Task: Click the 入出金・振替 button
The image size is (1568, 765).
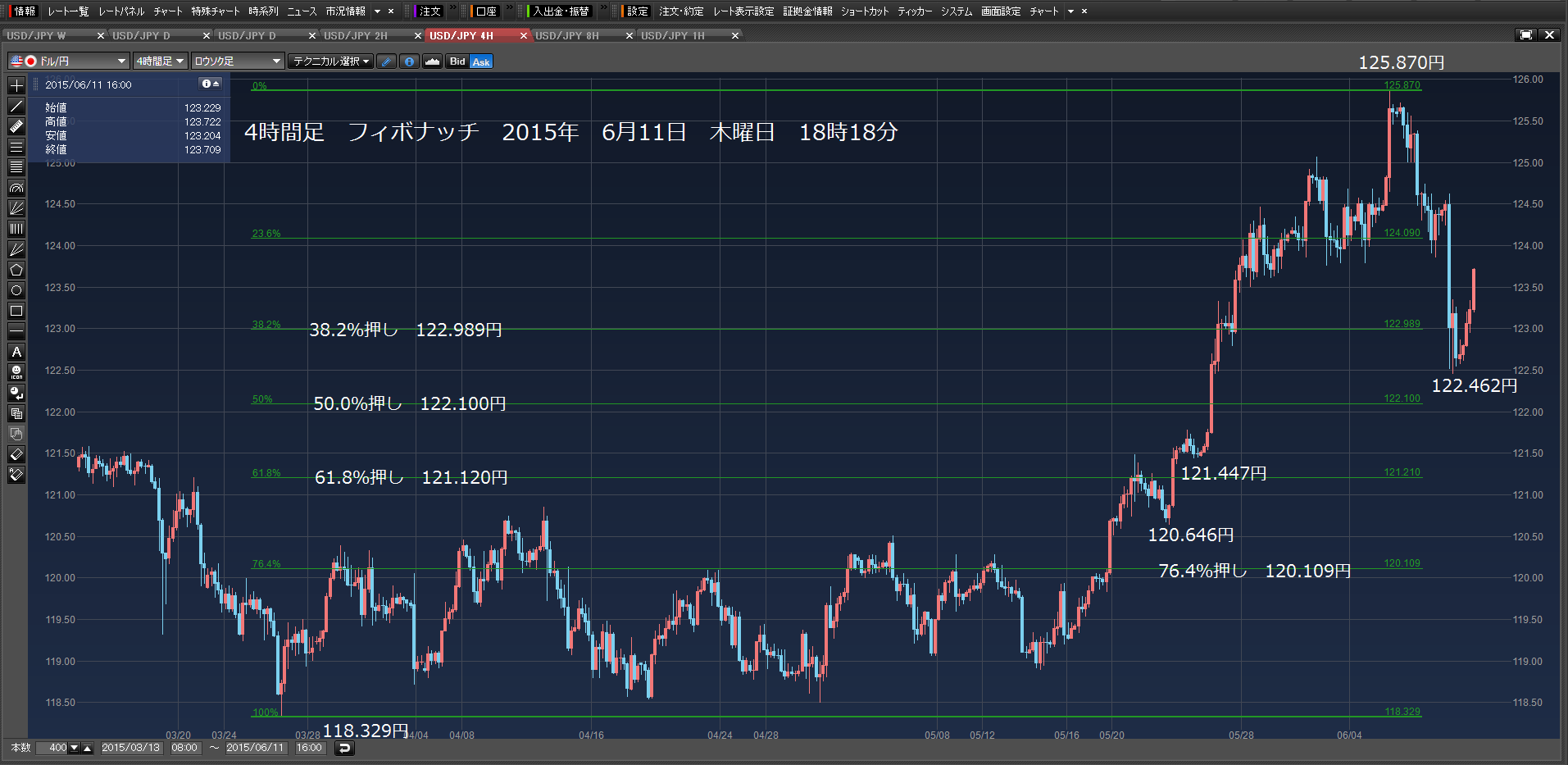Action: point(560,11)
